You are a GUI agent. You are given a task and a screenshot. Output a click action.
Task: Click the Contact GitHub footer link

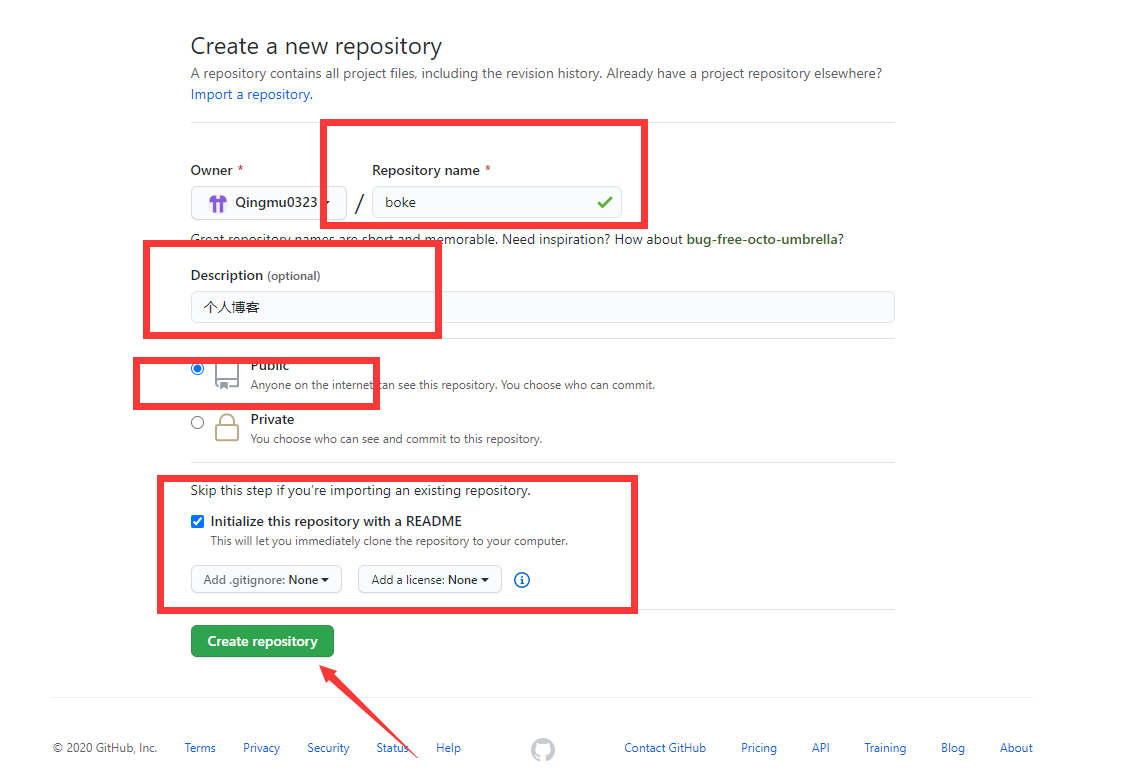click(664, 747)
